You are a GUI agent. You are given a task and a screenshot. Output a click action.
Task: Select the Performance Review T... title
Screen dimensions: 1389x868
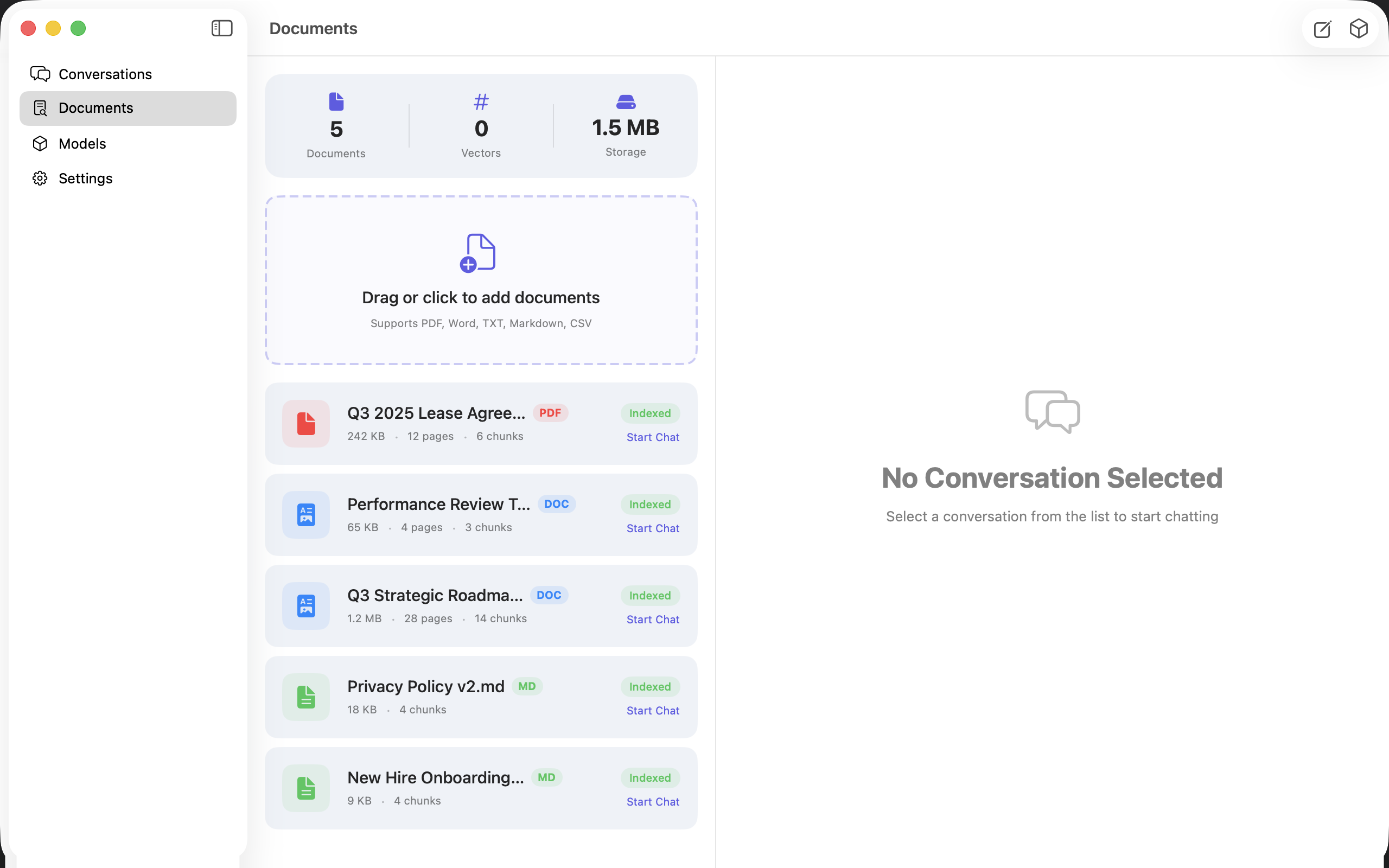tap(438, 504)
